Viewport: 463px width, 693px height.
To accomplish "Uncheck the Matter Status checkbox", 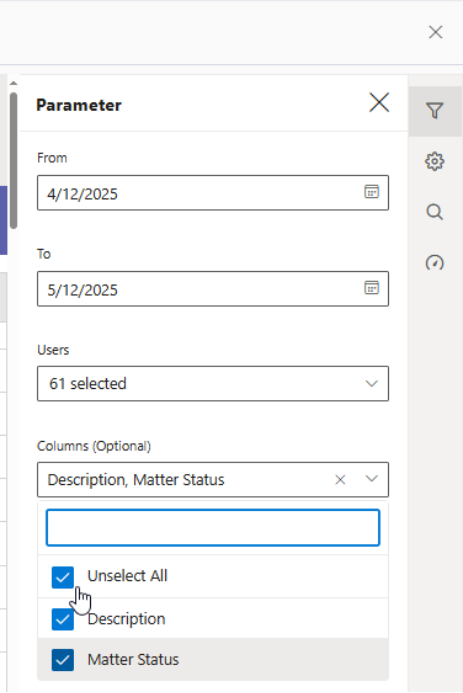I will (x=63, y=660).
